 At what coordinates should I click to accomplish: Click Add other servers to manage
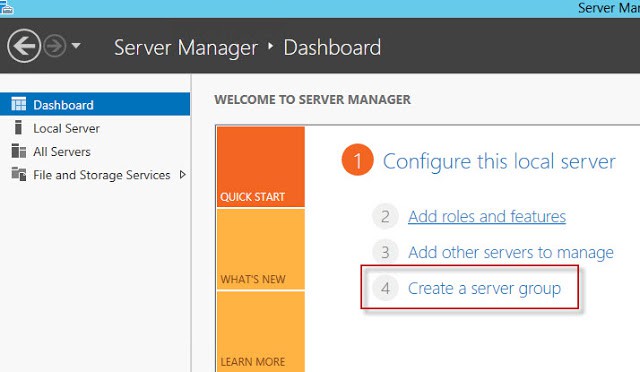coord(511,253)
